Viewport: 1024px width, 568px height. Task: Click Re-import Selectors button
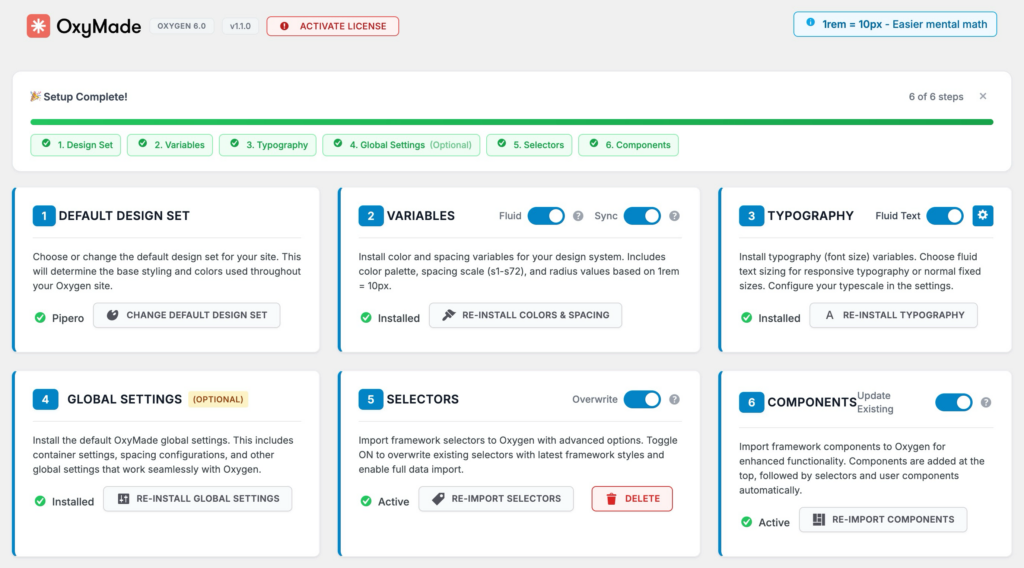click(496, 499)
